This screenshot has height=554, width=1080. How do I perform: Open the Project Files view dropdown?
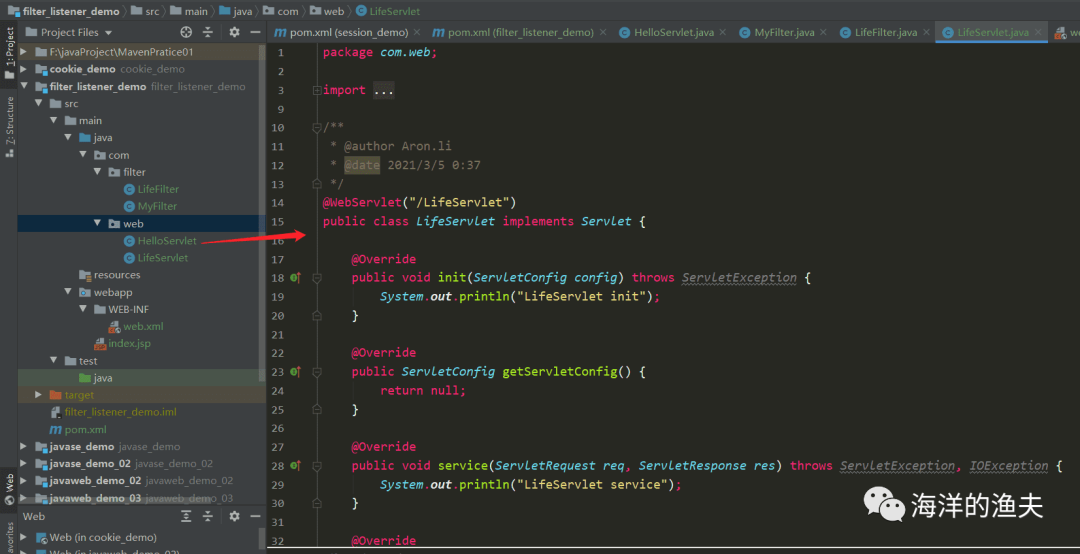click(x=107, y=33)
